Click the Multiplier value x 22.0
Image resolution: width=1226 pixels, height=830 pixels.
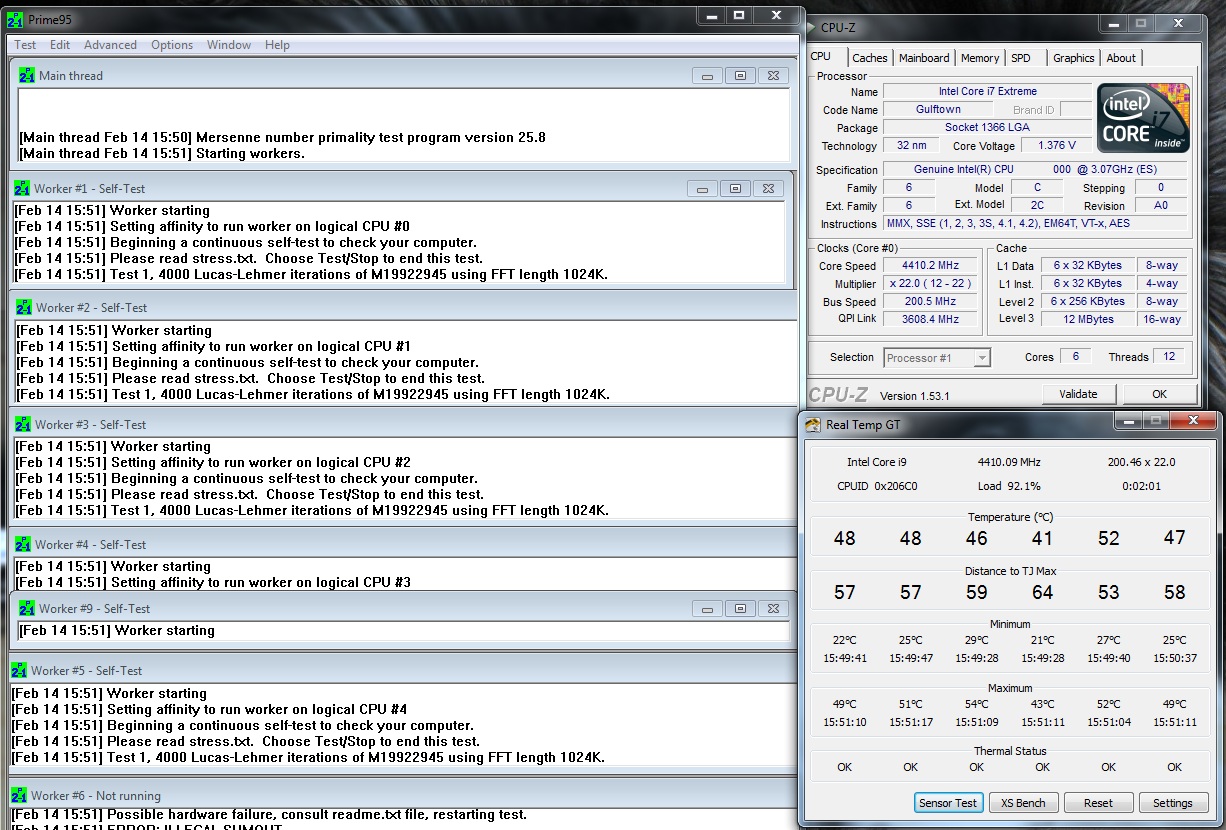(931, 284)
